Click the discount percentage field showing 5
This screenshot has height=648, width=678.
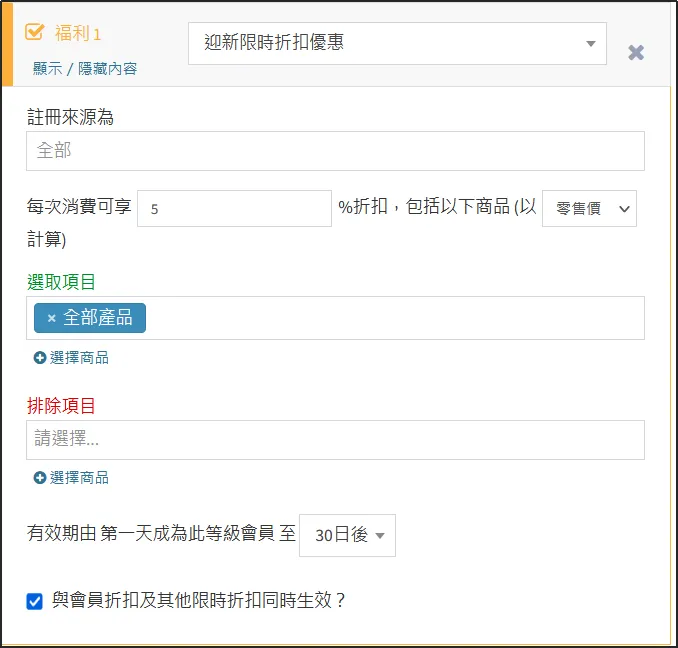point(234,209)
